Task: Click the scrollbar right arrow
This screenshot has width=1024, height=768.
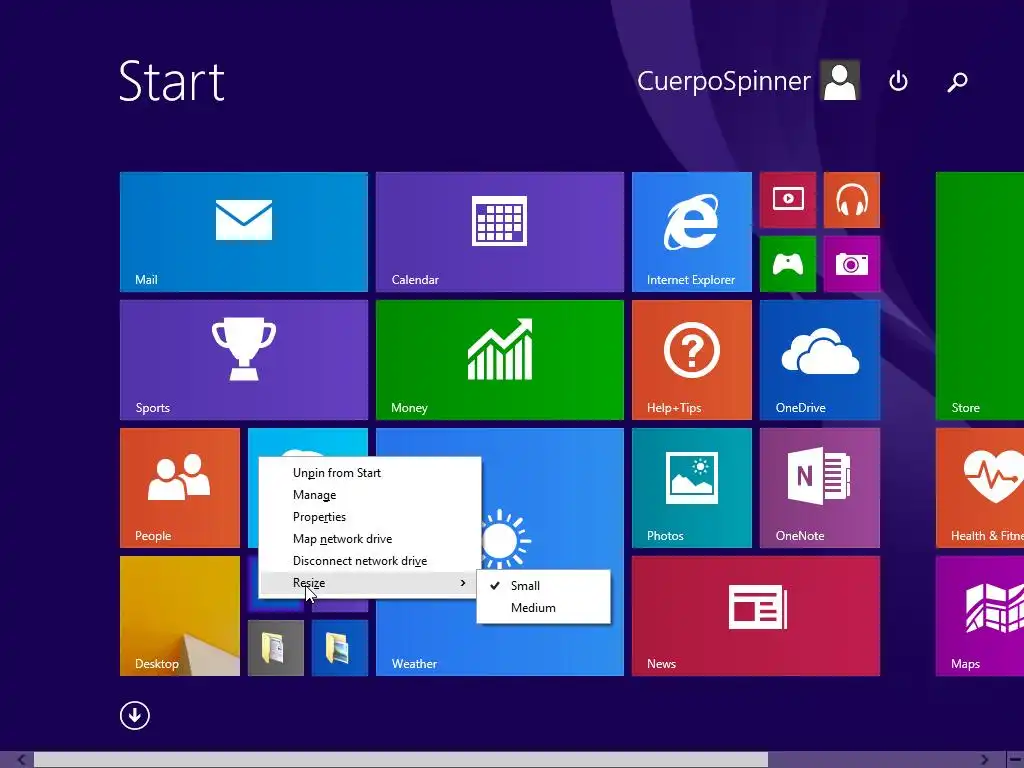Action: (984, 760)
